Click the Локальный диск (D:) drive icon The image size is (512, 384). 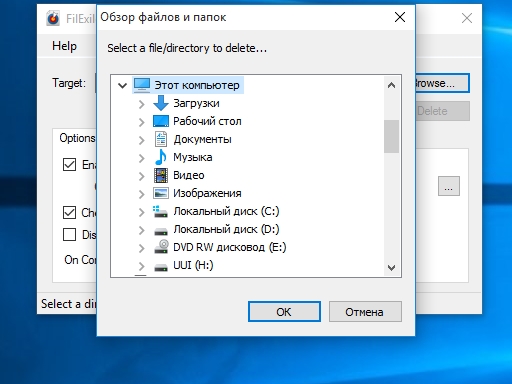coord(161,231)
